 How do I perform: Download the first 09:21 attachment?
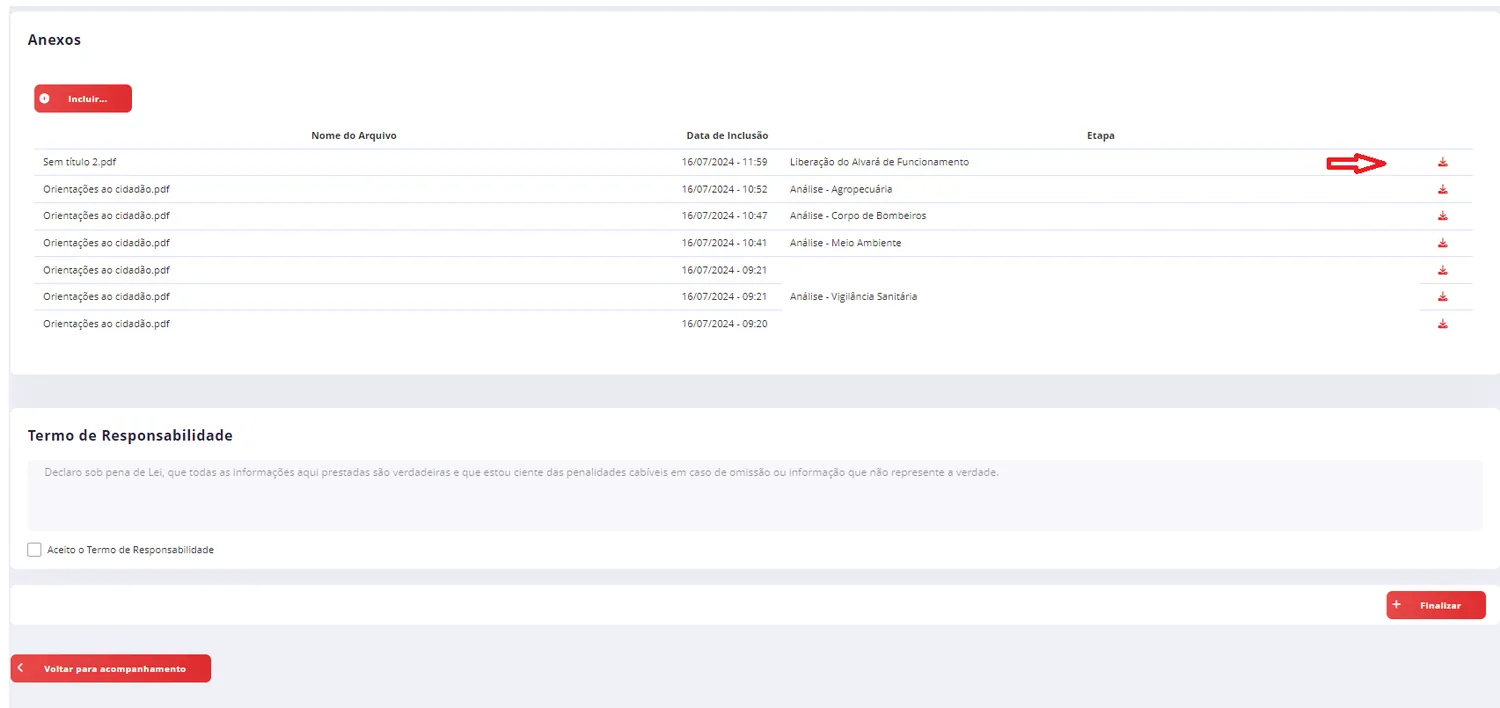click(x=1442, y=270)
